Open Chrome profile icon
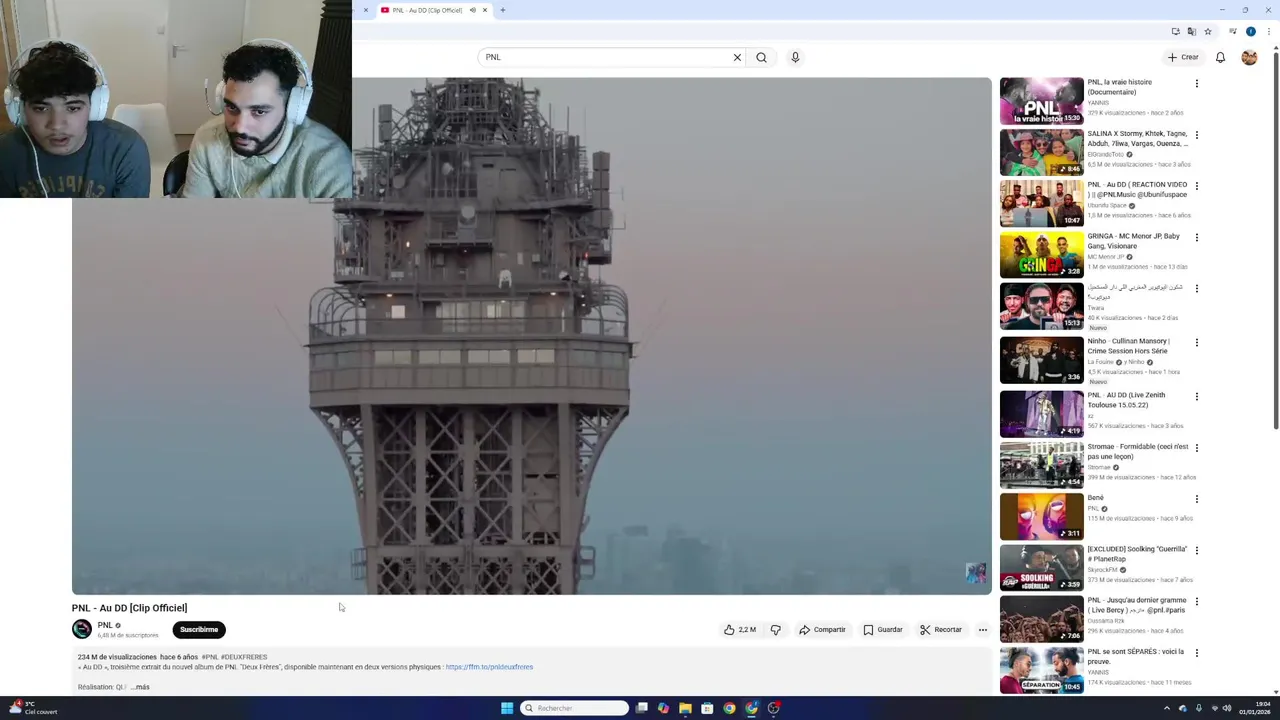 click(x=1250, y=32)
